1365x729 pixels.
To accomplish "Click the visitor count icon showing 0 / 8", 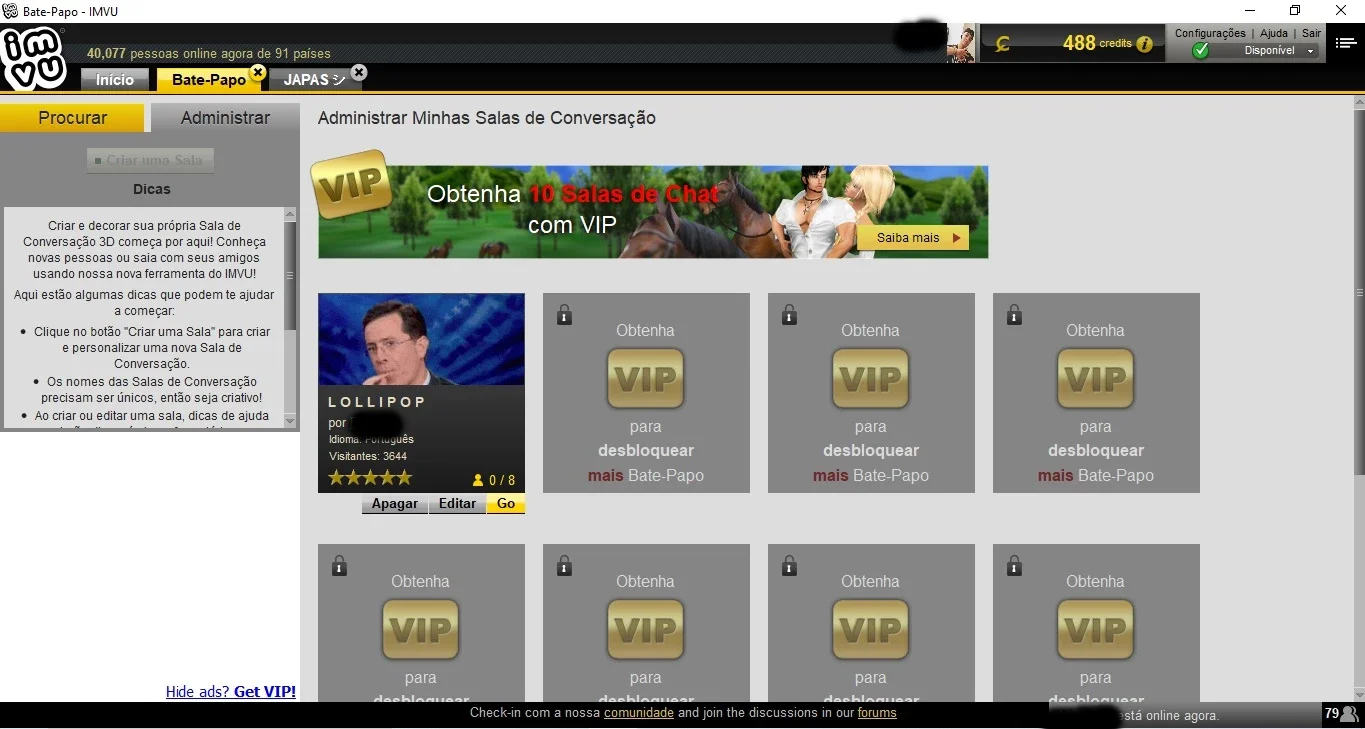I will (x=478, y=480).
